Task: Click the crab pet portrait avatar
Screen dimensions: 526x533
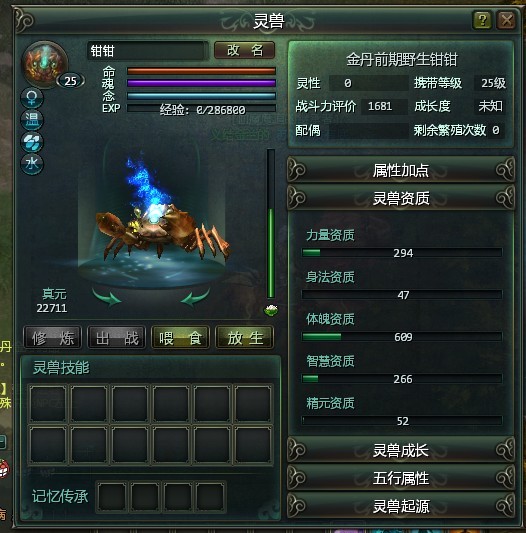Action: [x=45, y=64]
